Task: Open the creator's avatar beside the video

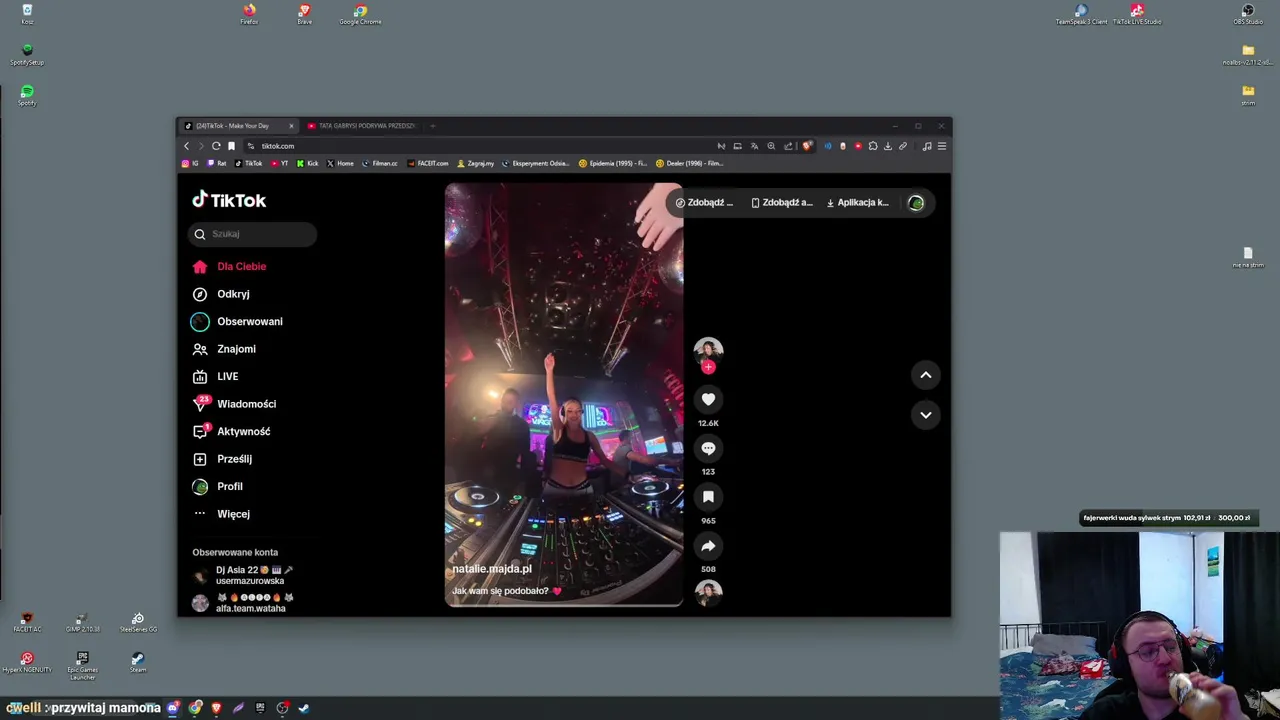Action: click(708, 349)
